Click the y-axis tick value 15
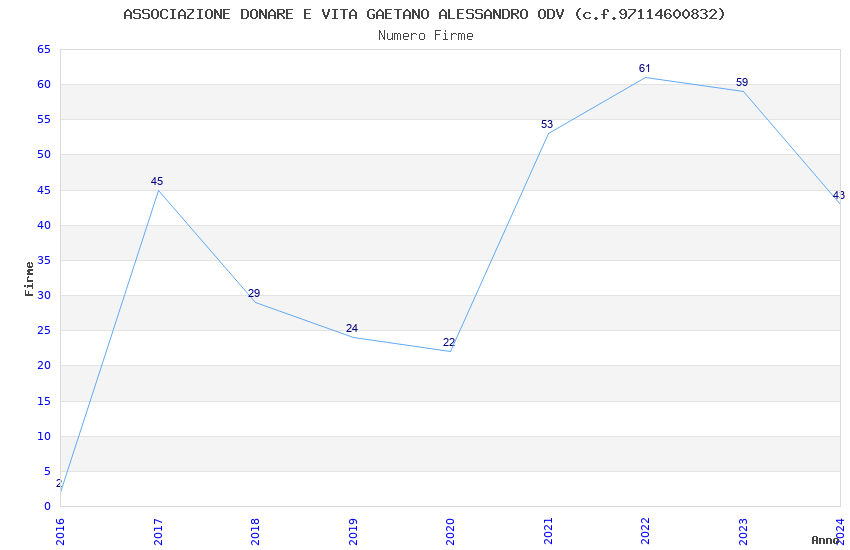The width and height of the screenshot is (850, 550). point(44,402)
